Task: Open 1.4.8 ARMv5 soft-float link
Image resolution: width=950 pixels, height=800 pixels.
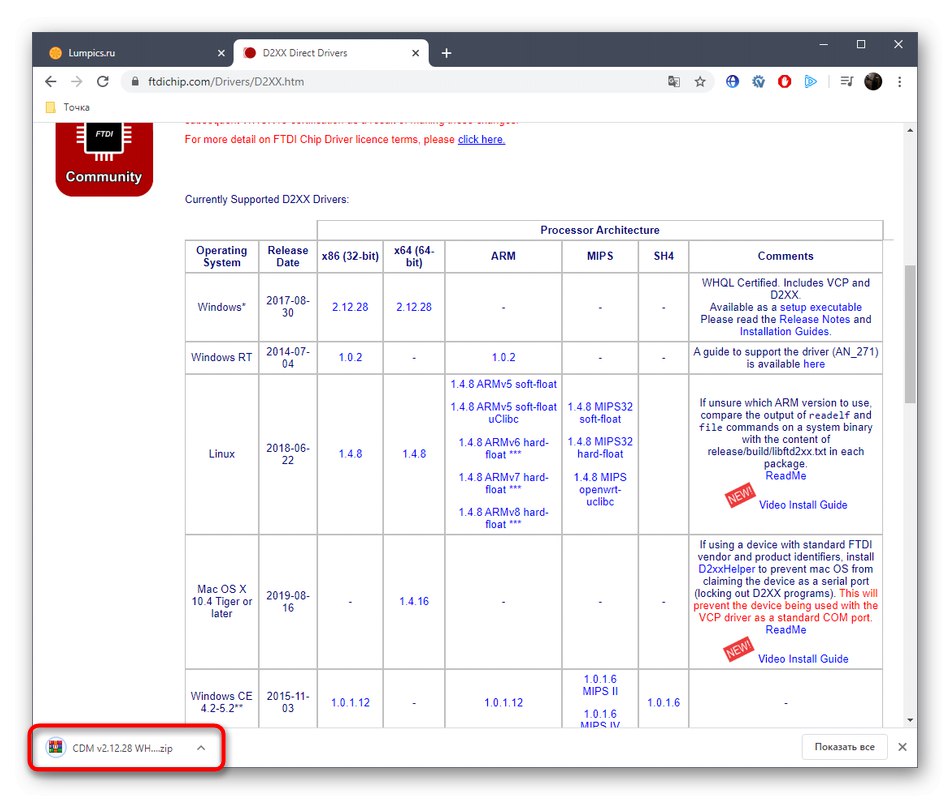Action: pyautogui.click(x=503, y=384)
